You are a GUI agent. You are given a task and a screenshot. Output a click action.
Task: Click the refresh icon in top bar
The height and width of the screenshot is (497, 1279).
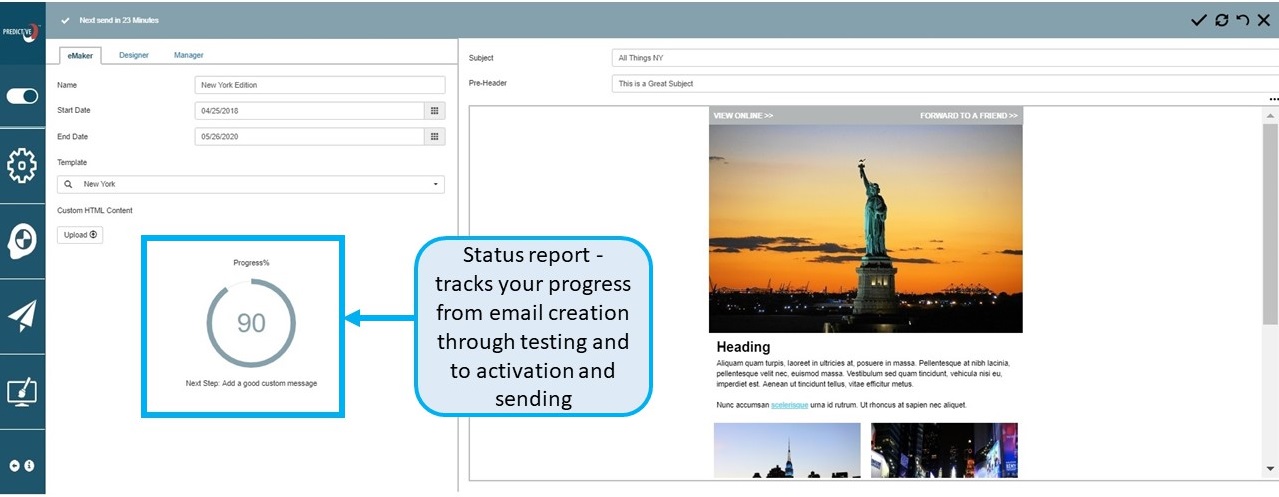click(1221, 20)
